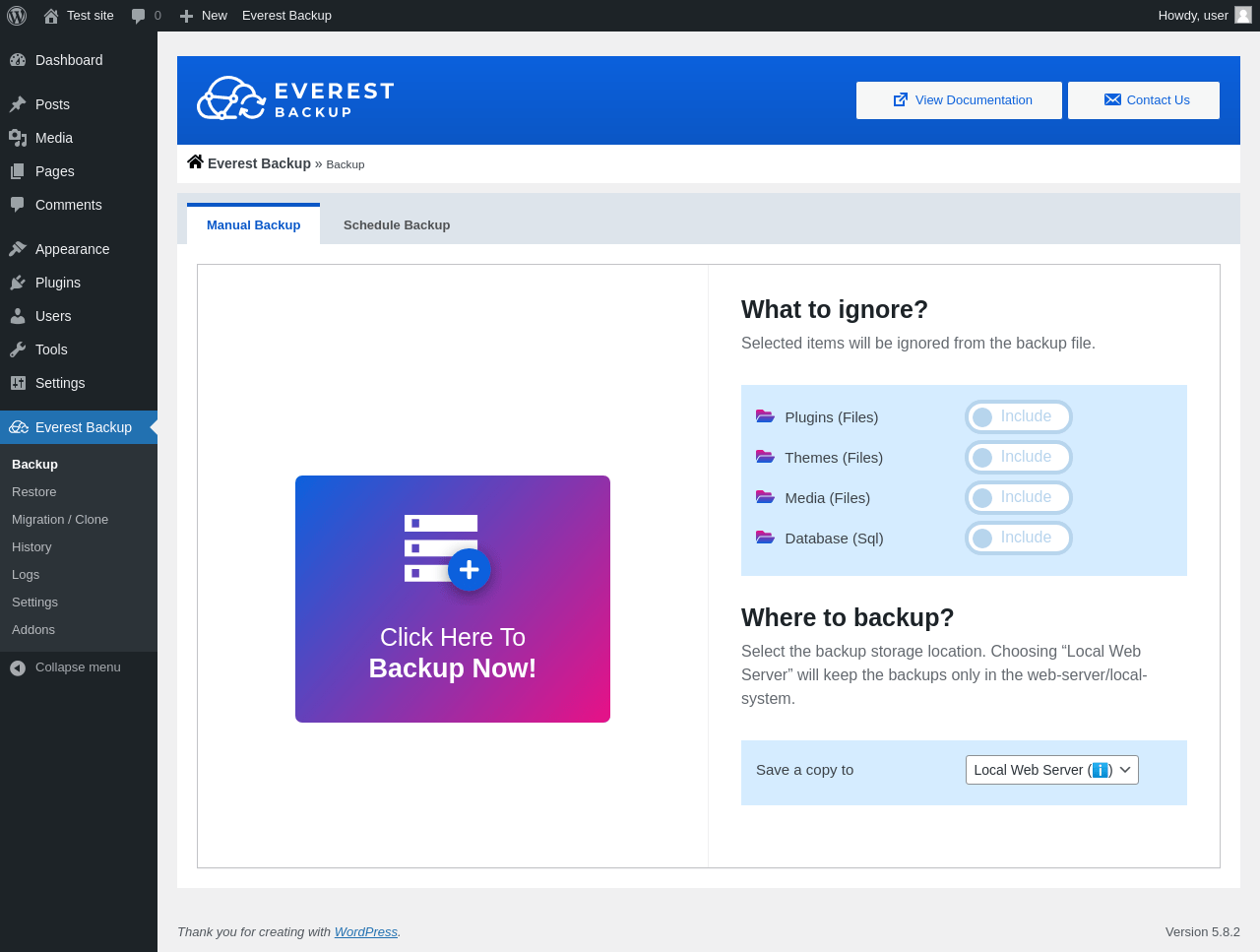
Task: Open Everest Backup Settings submenu item
Action: (79, 603)
